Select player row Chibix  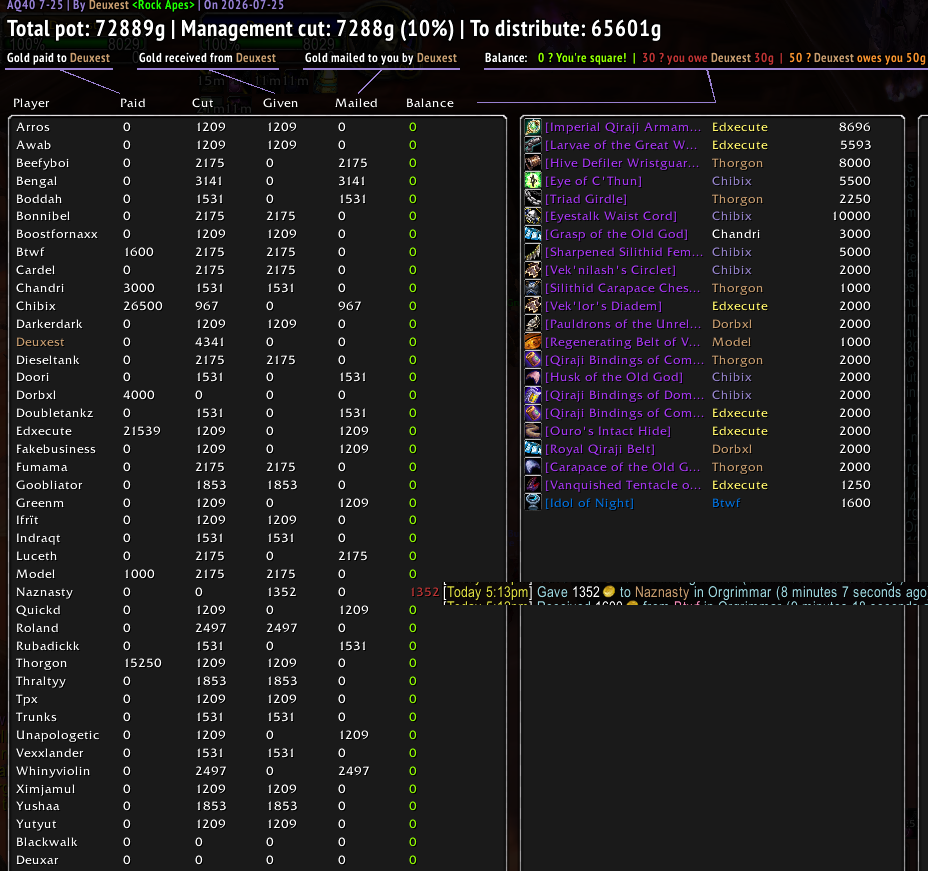(x=257, y=306)
